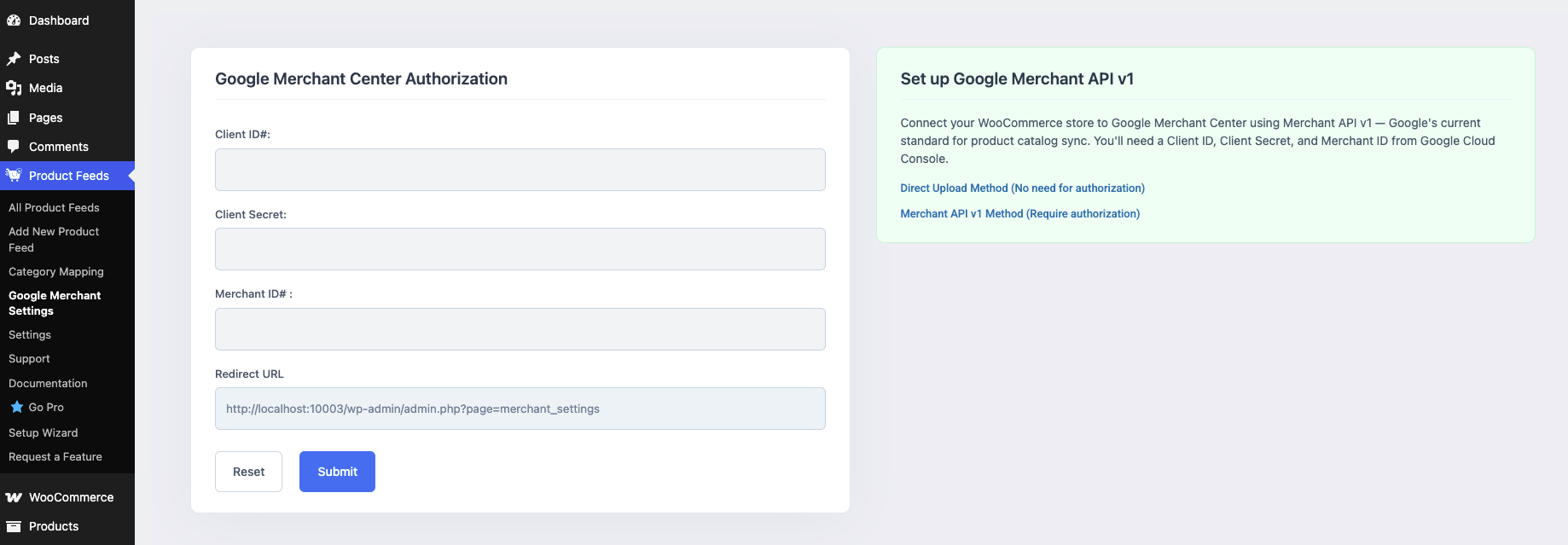1568x545 pixels.
Task: Select the Product Feeds menu
Action: point(67,176)
